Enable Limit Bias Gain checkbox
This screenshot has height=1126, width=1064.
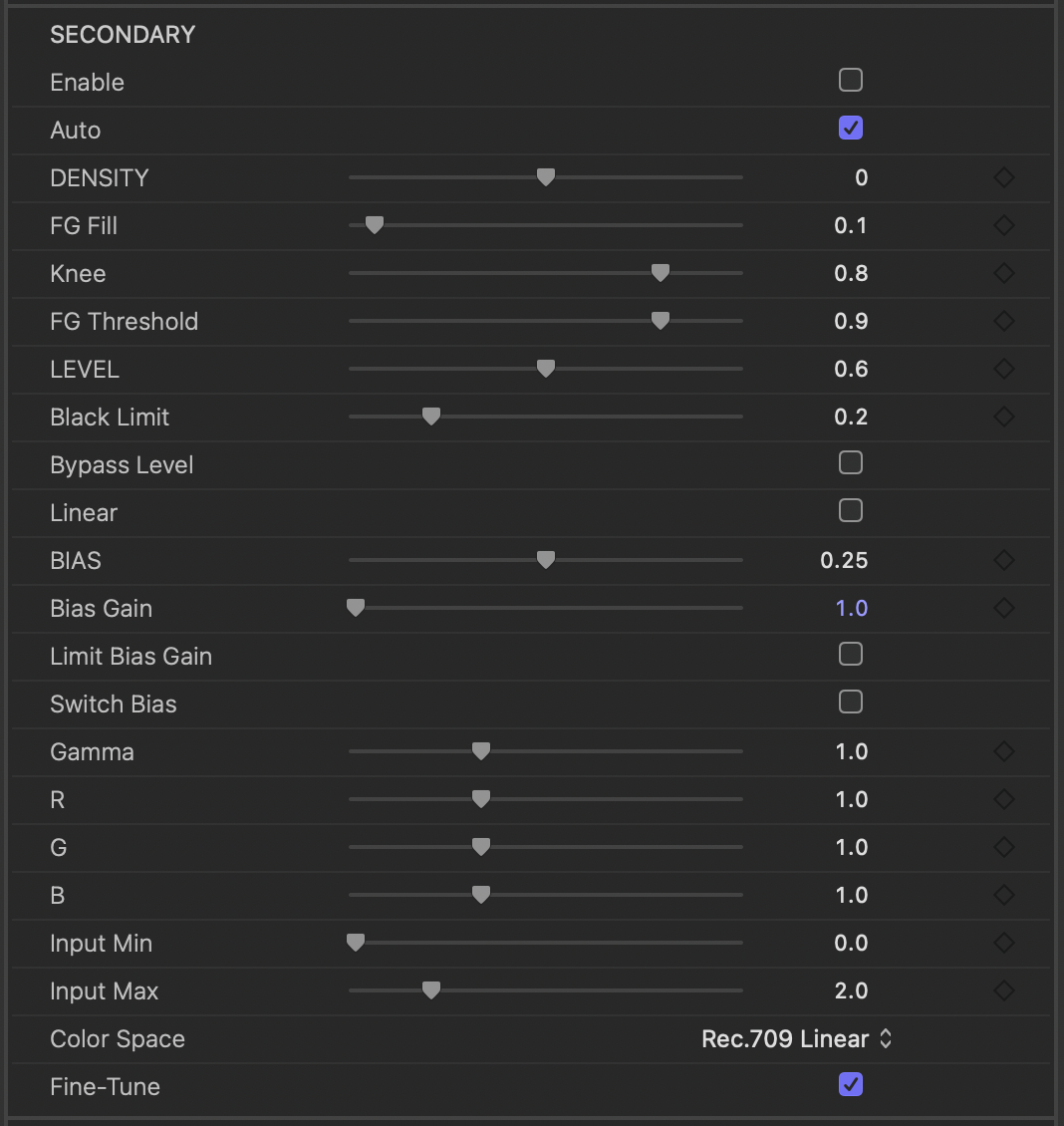[x=851, y=655]
